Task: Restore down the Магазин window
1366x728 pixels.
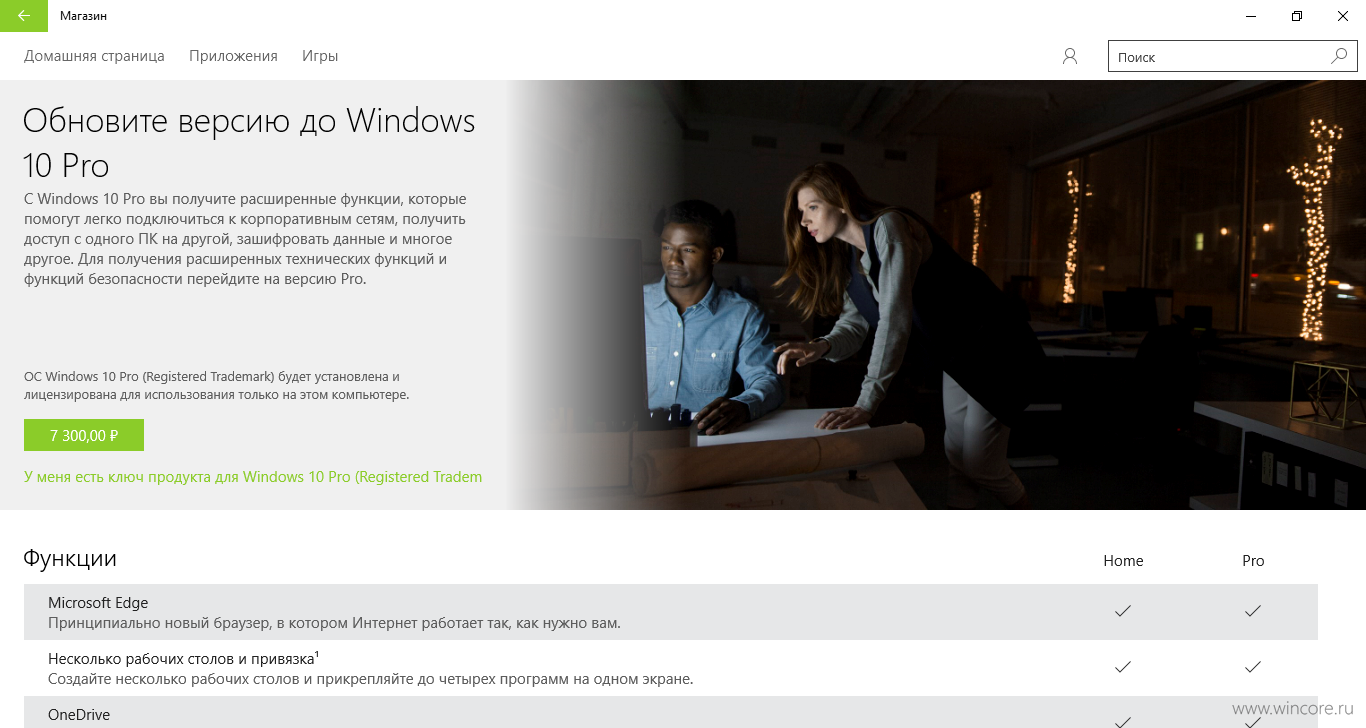Action: 1297,16
